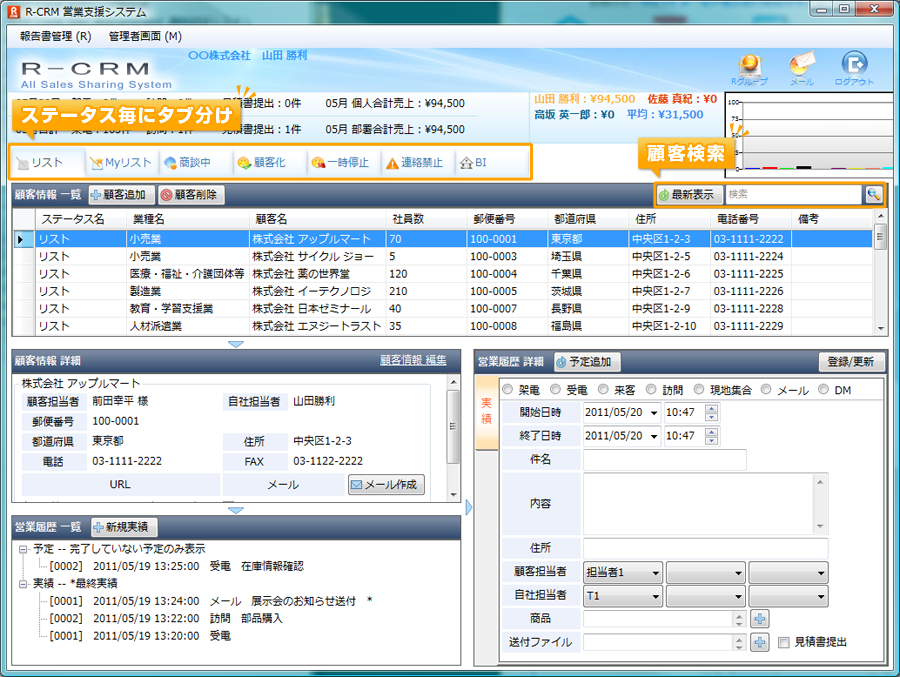This screenshot has height=677, width=900.
Task: Check the 見積書提出 checkbox
Action: point(783,643)
